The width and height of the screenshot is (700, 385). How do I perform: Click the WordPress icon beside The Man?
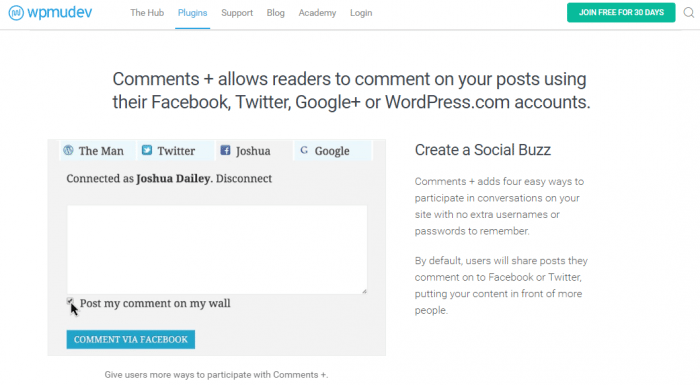tap(68, 150)
